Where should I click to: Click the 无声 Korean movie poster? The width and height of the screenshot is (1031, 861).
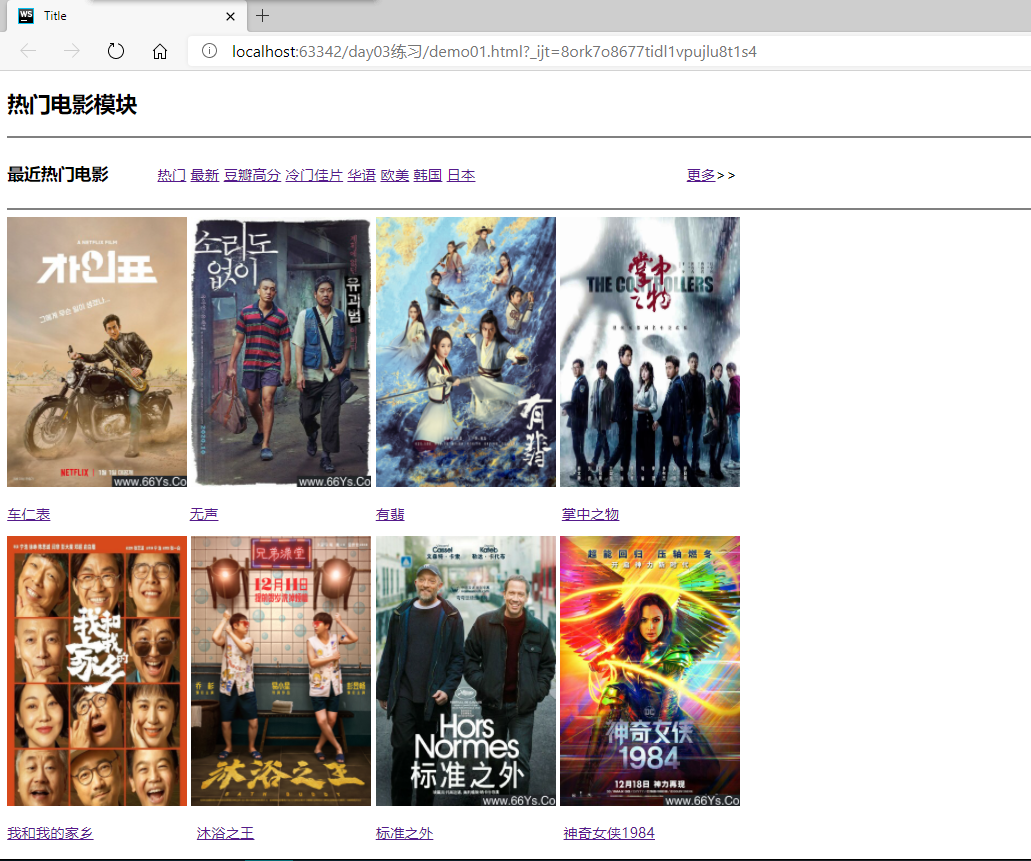281,352
